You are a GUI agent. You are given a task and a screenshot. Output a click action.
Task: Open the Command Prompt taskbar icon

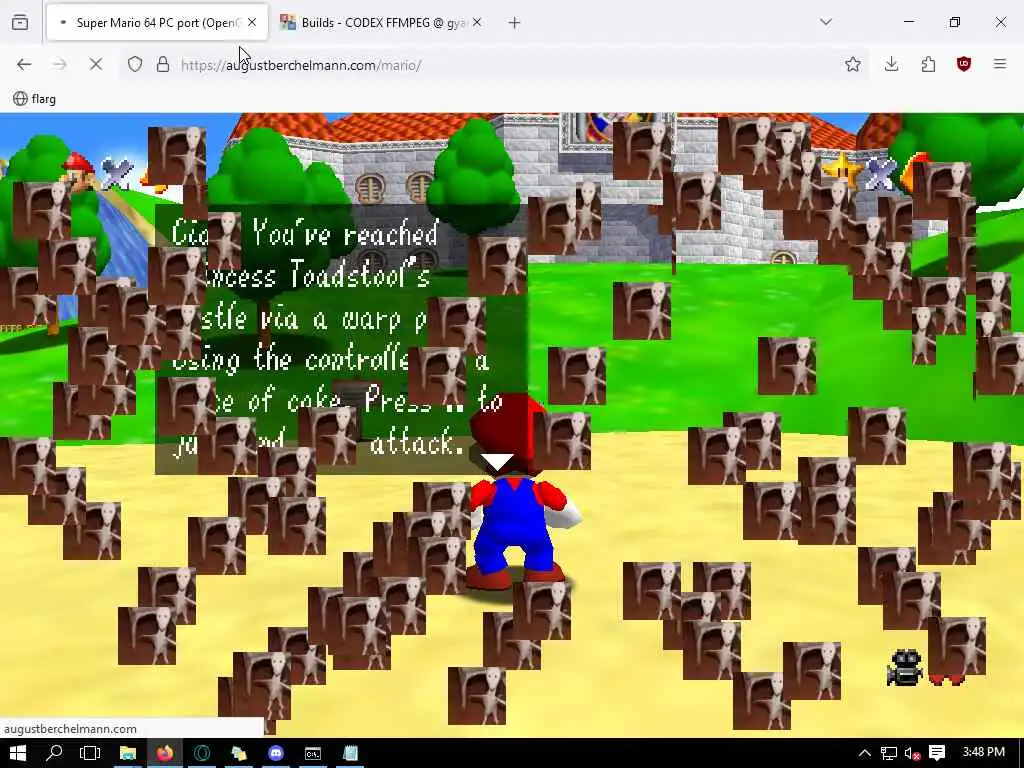point(313,753)
